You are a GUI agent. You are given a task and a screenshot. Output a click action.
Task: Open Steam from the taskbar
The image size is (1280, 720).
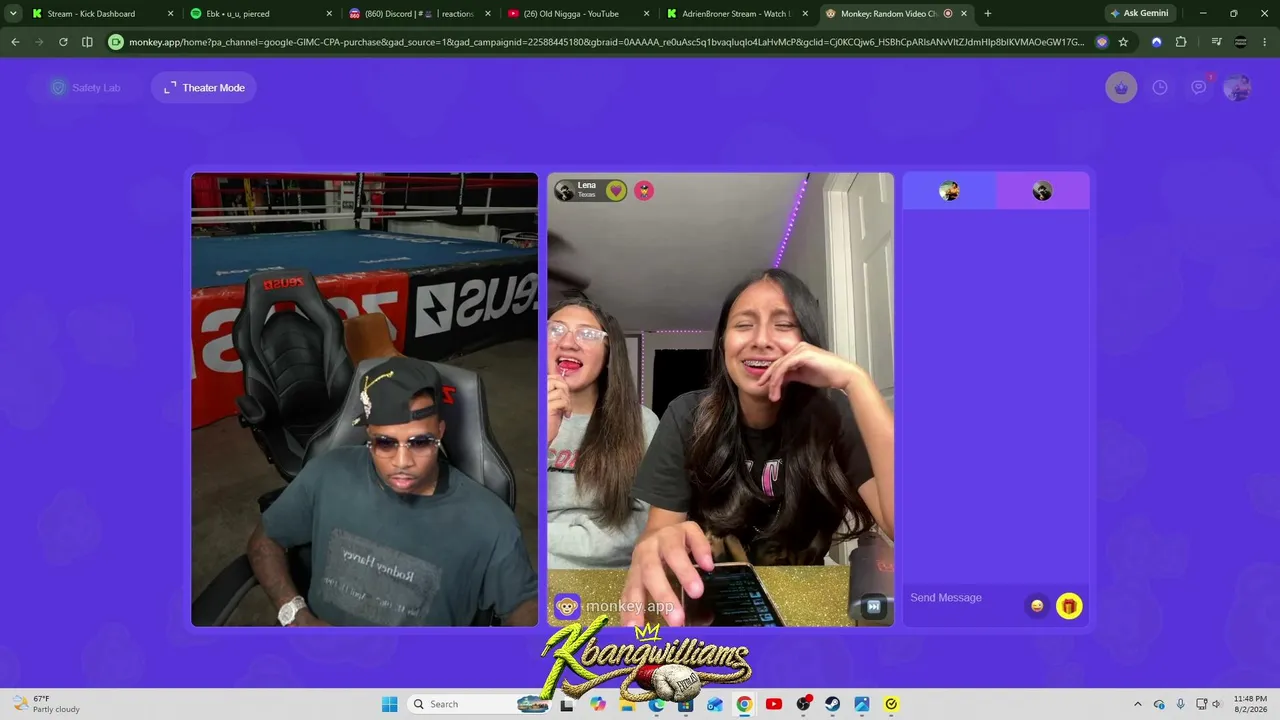(x=832, y=704)
